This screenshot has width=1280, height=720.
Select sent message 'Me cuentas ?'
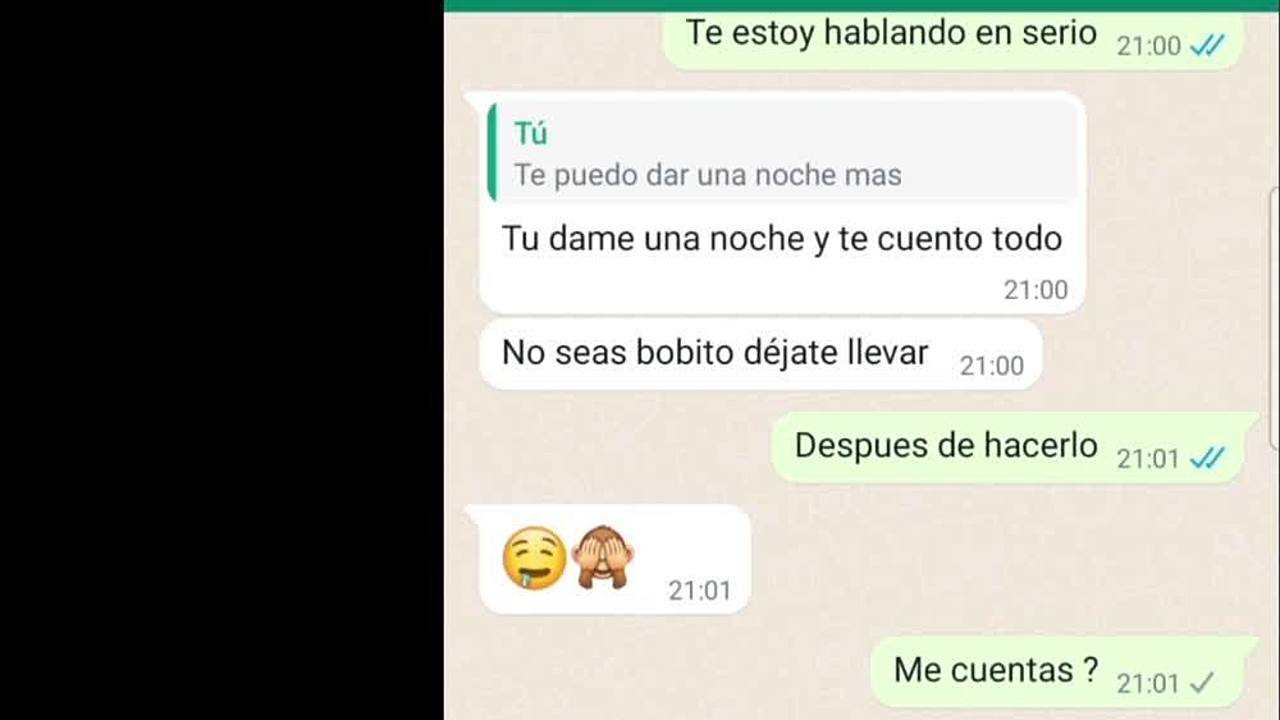996,670
